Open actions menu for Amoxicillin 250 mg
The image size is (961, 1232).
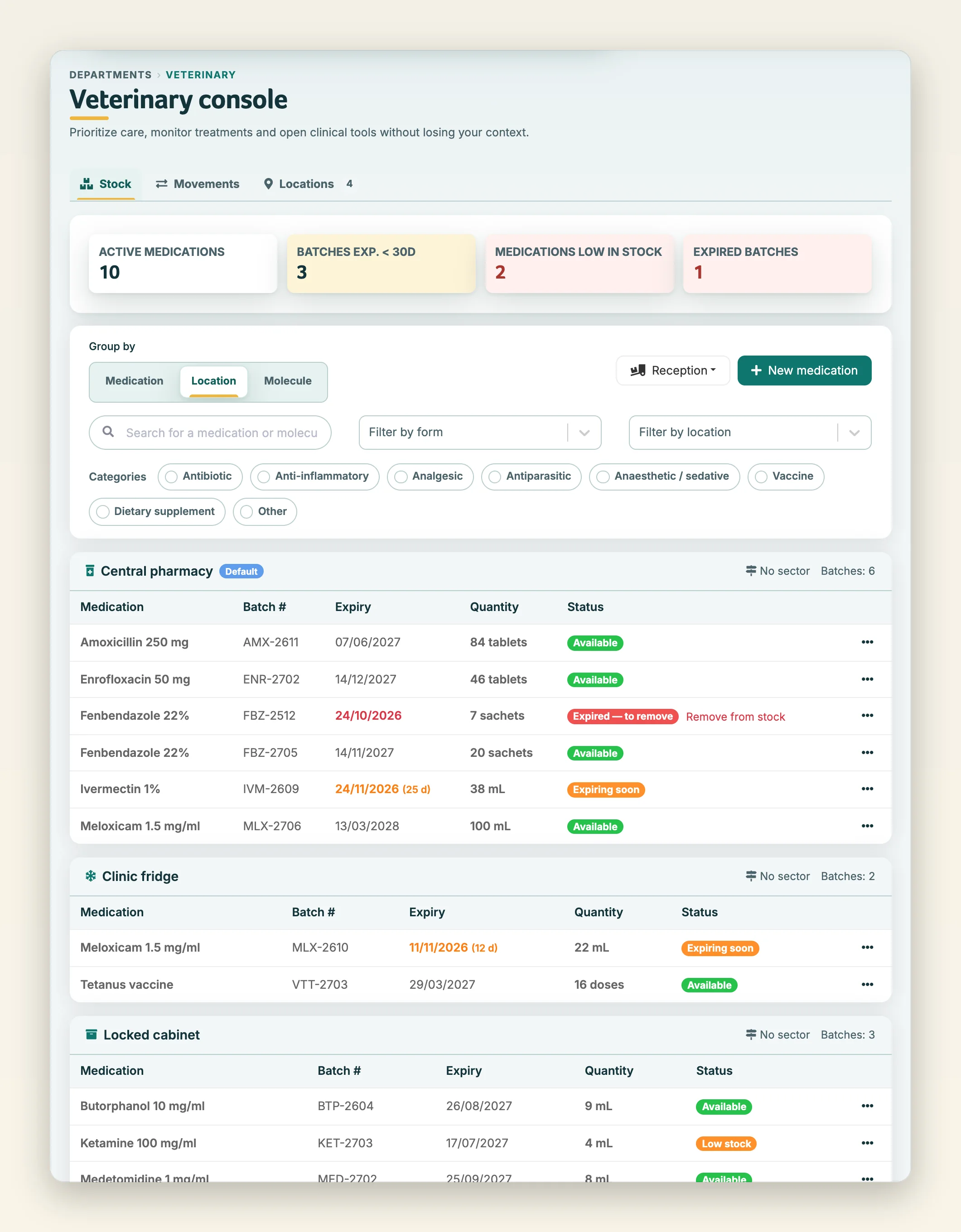coord(867,642)
